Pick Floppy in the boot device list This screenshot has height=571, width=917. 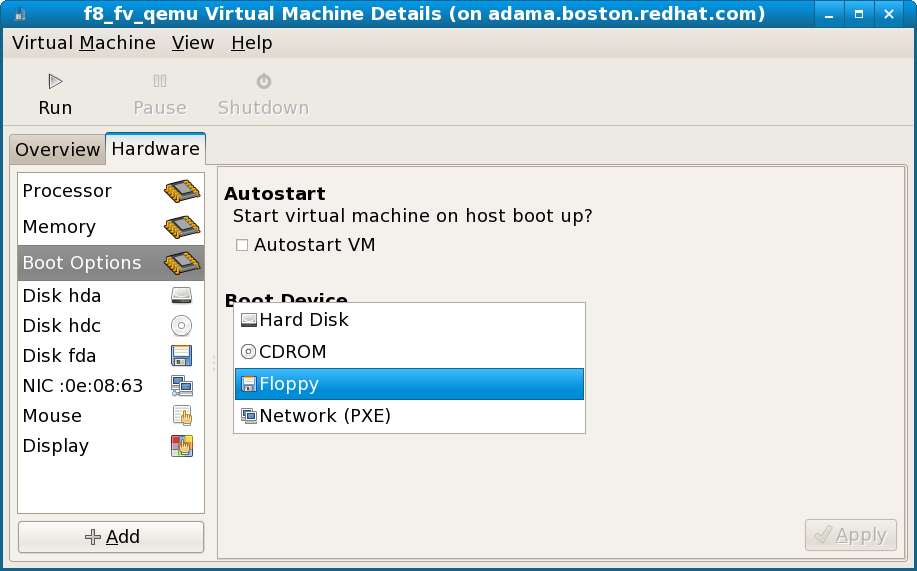click(x=409, y=384)
